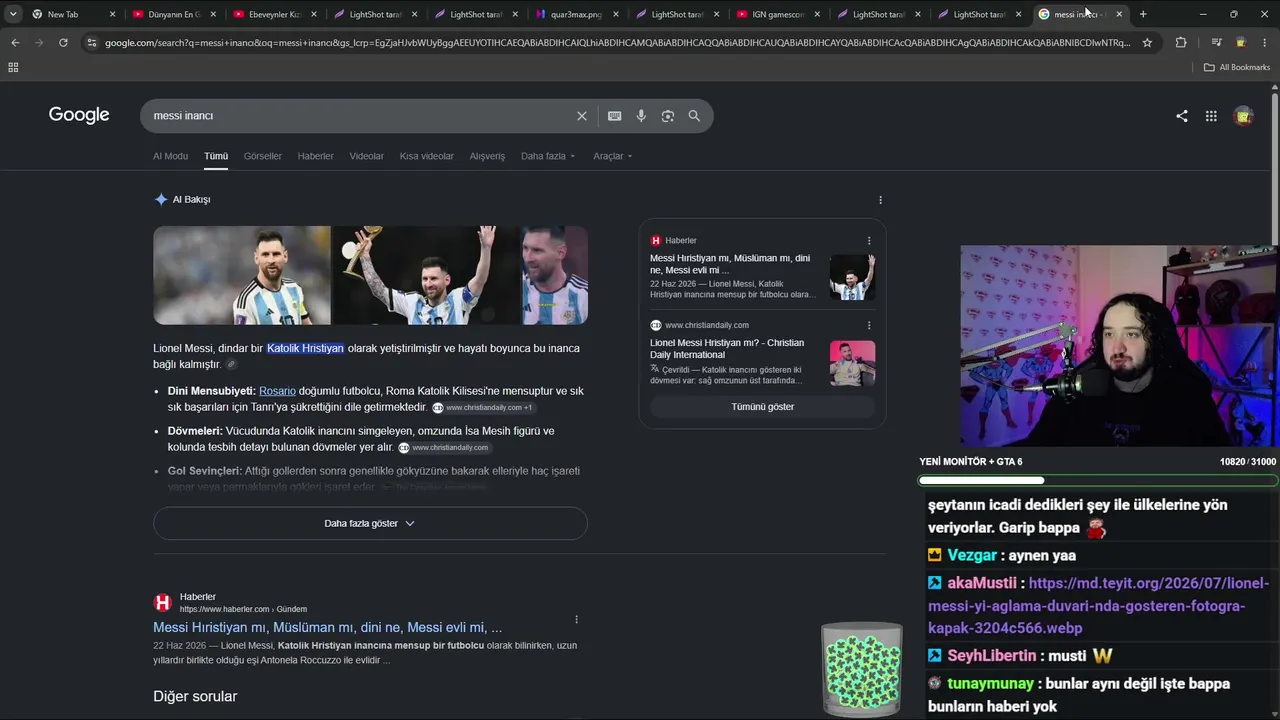
Task: Open 'Messi Hıristiyan mı, Müslüman mı' result title
Action: [x=328, y=628]
